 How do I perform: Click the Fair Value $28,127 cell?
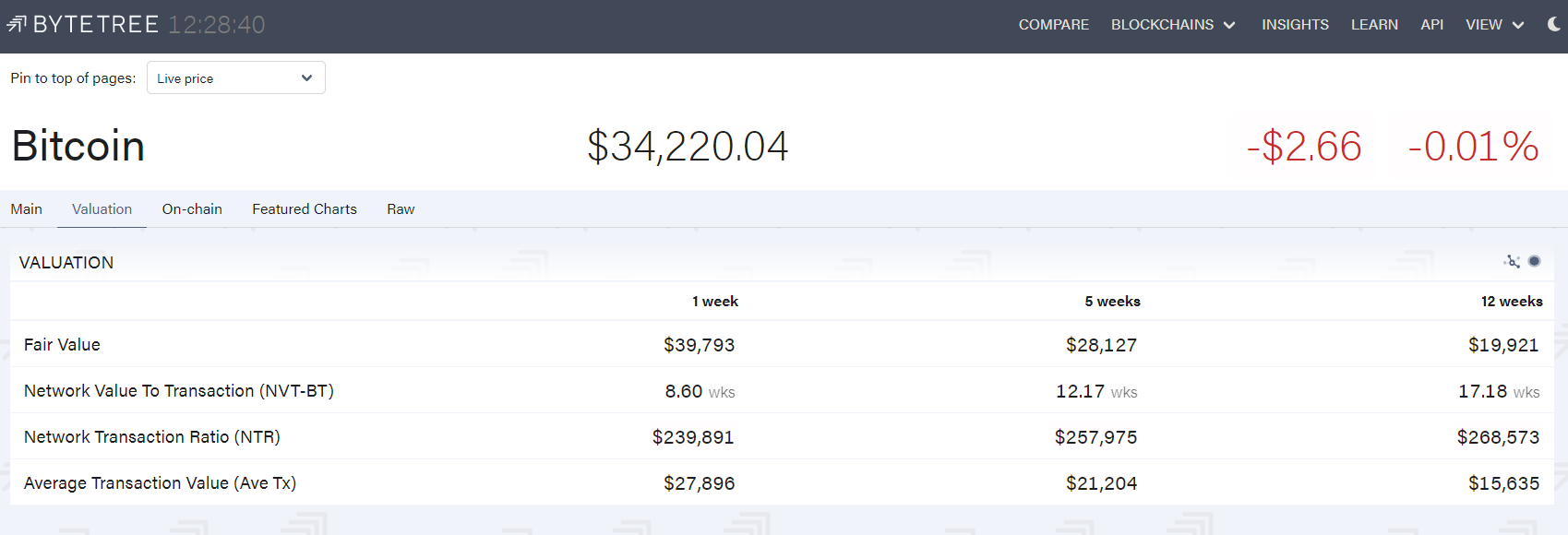tap(1101, 345)
